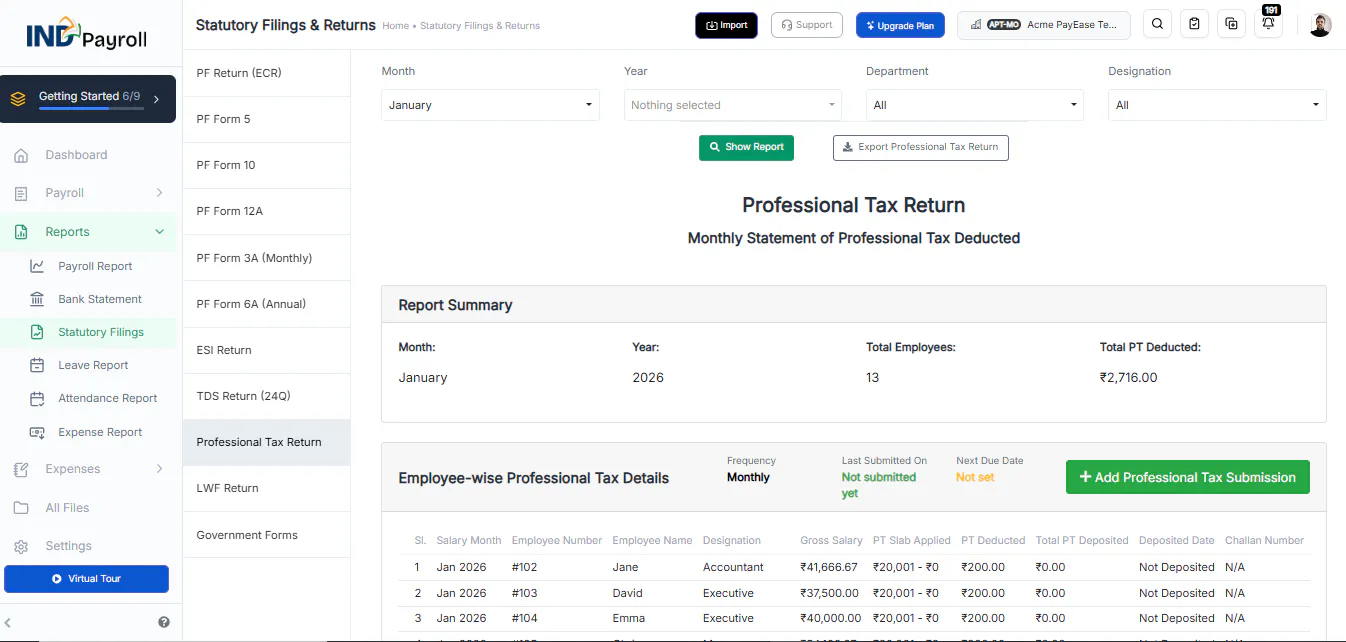
Task: Click the All Files folder icon
Action: pos(21,508)
